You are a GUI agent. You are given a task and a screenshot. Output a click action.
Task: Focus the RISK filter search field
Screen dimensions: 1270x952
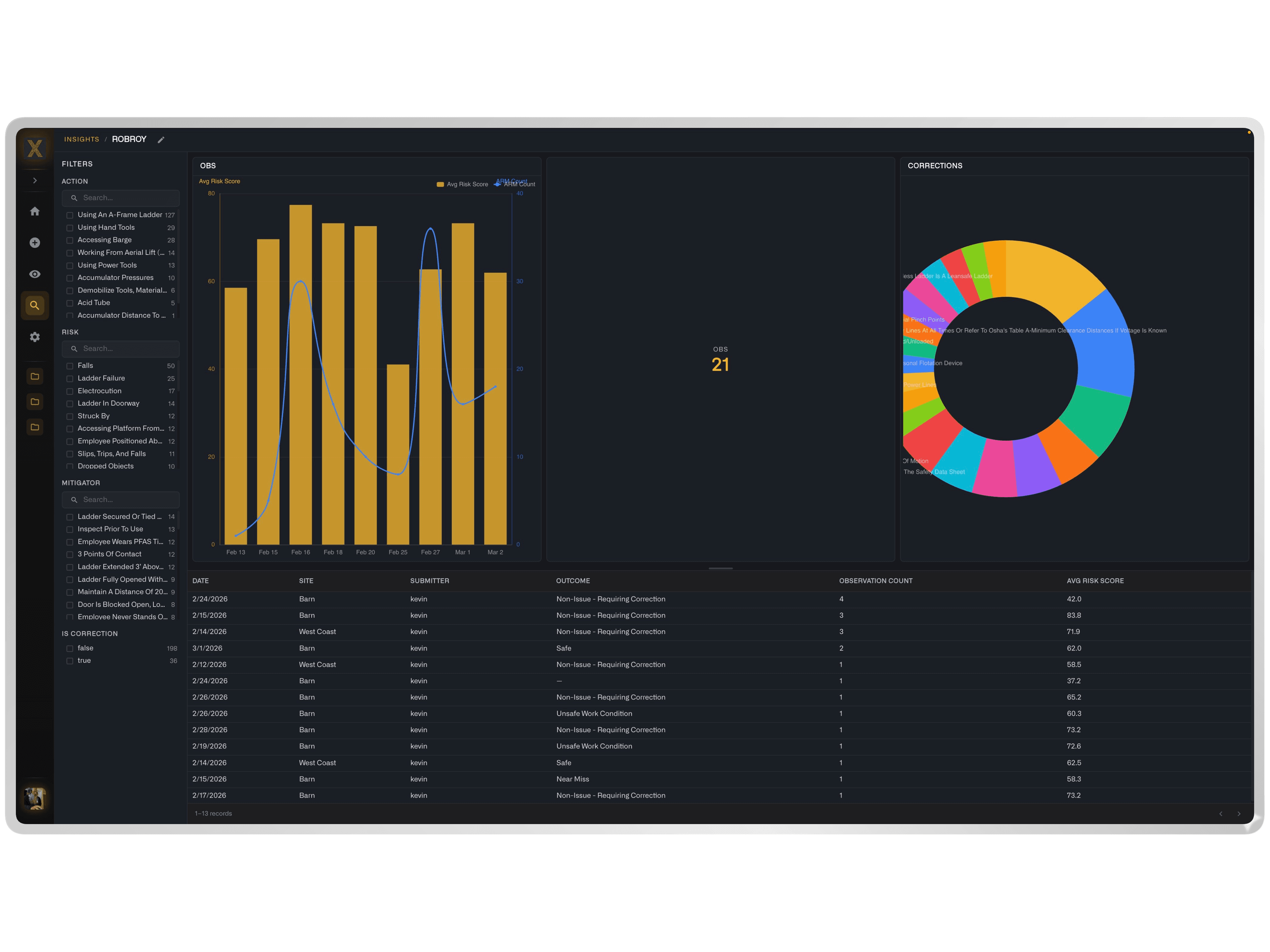[121, 349]
